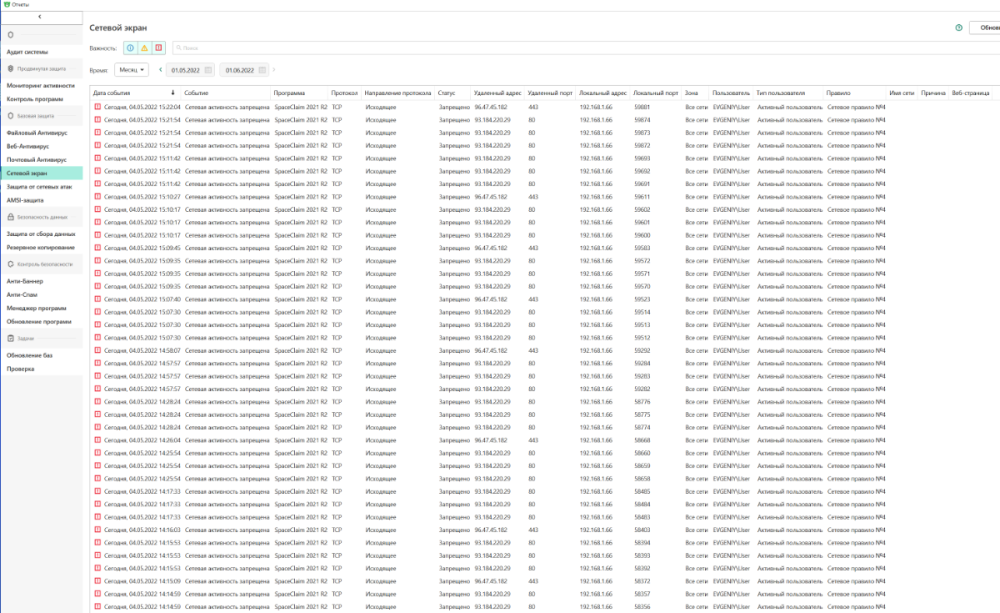Screen dimensions: 1000x613
Task: Click the Контроль безопасности section icon
Action: pyautogui.click(x=10, y=264)
